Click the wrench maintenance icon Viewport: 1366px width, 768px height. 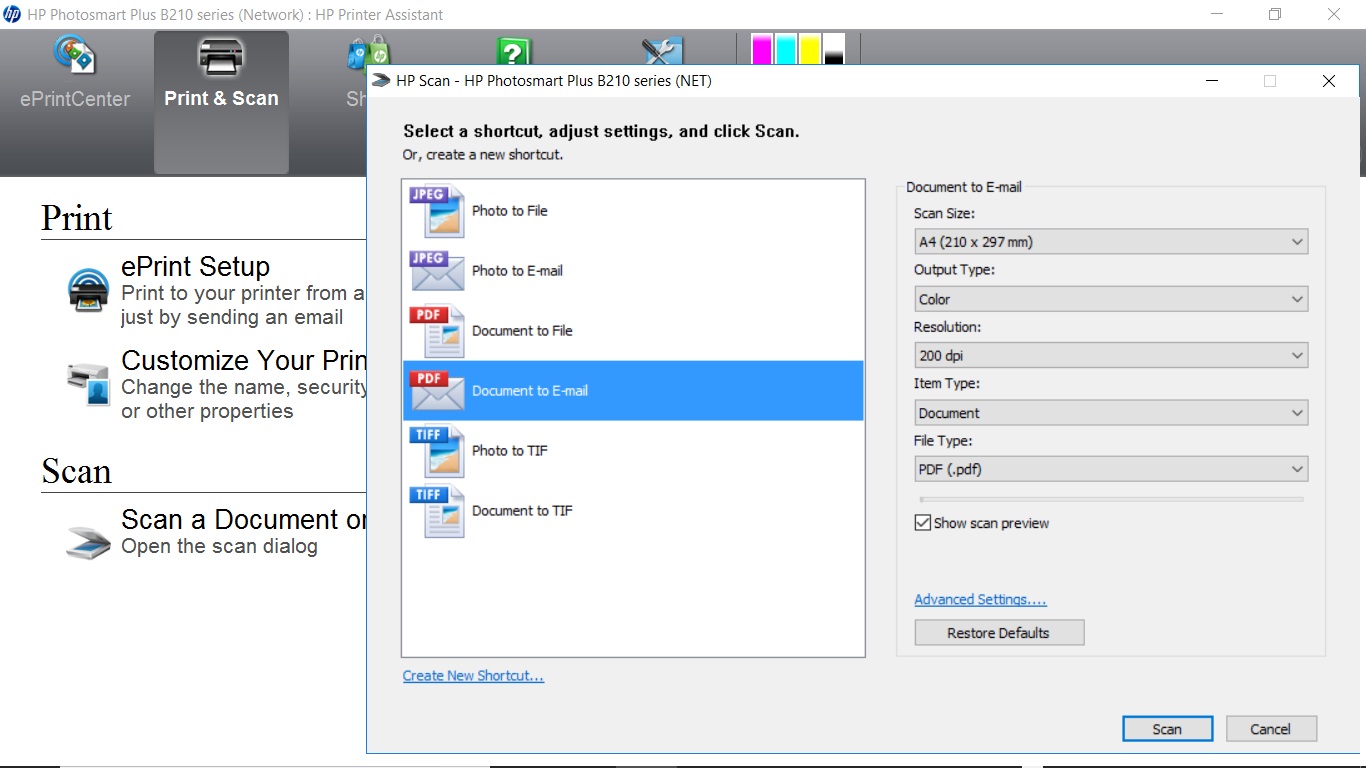(660, 48)
